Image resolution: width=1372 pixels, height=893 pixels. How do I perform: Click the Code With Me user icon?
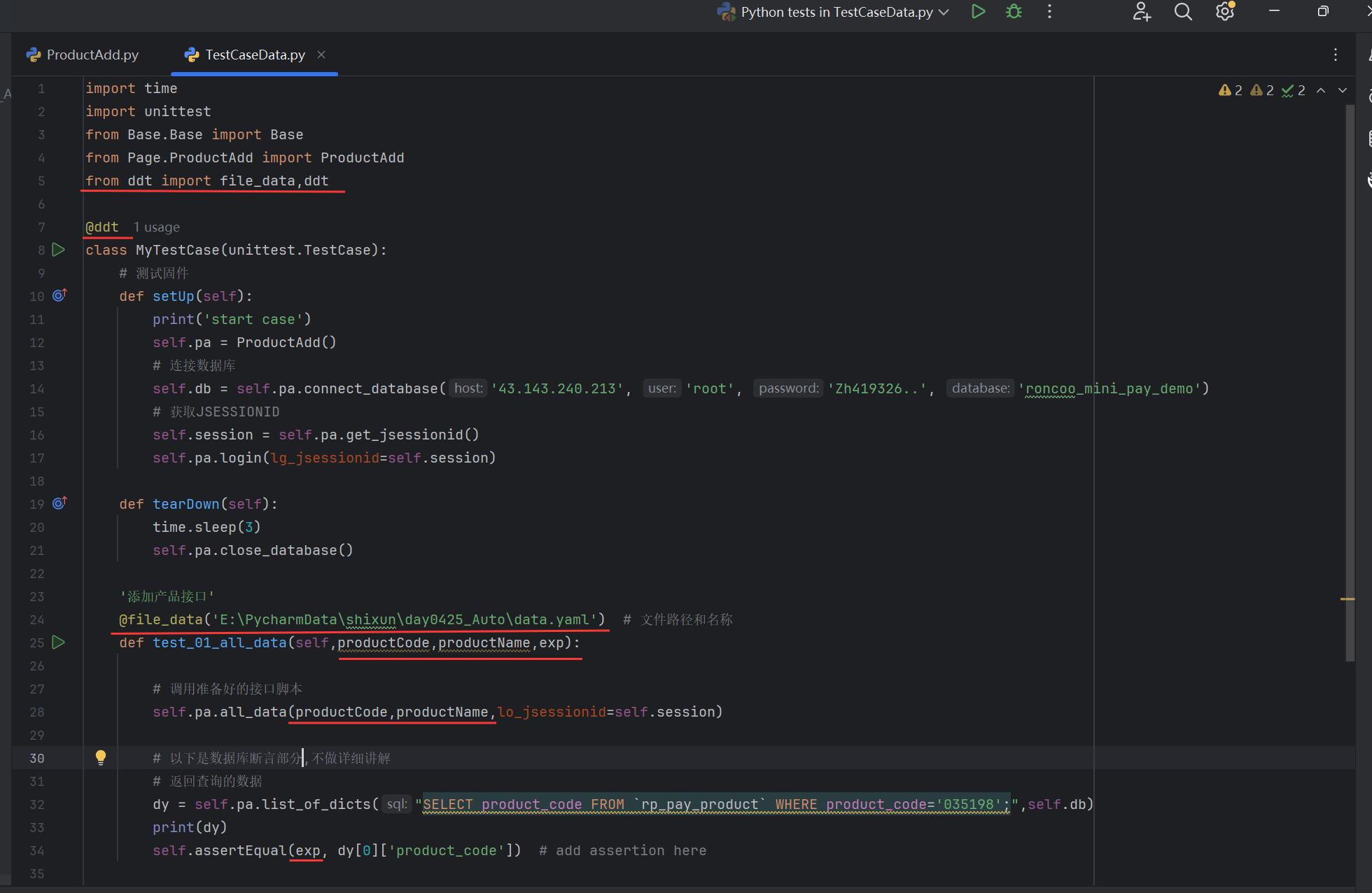point(1142,12)
